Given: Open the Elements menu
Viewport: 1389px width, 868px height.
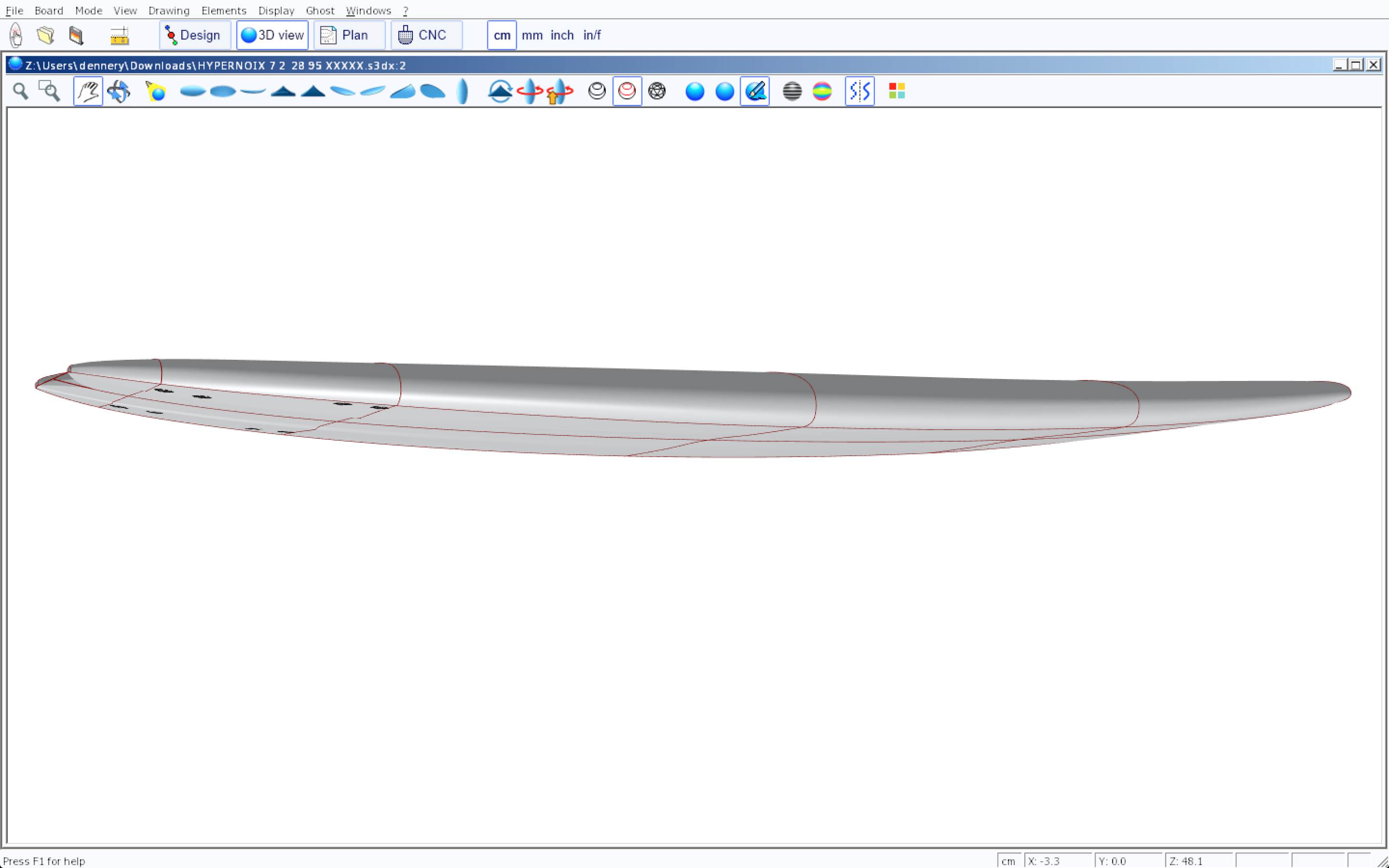Looking at the screenshot, I should pos(224,10).
